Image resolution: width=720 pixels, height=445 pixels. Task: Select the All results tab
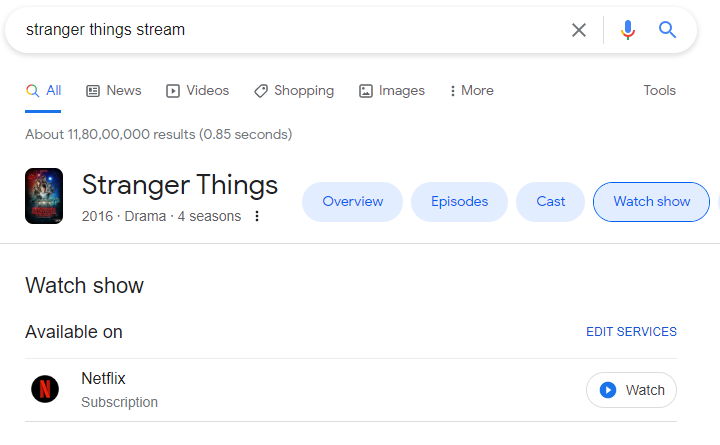point(43,91)
